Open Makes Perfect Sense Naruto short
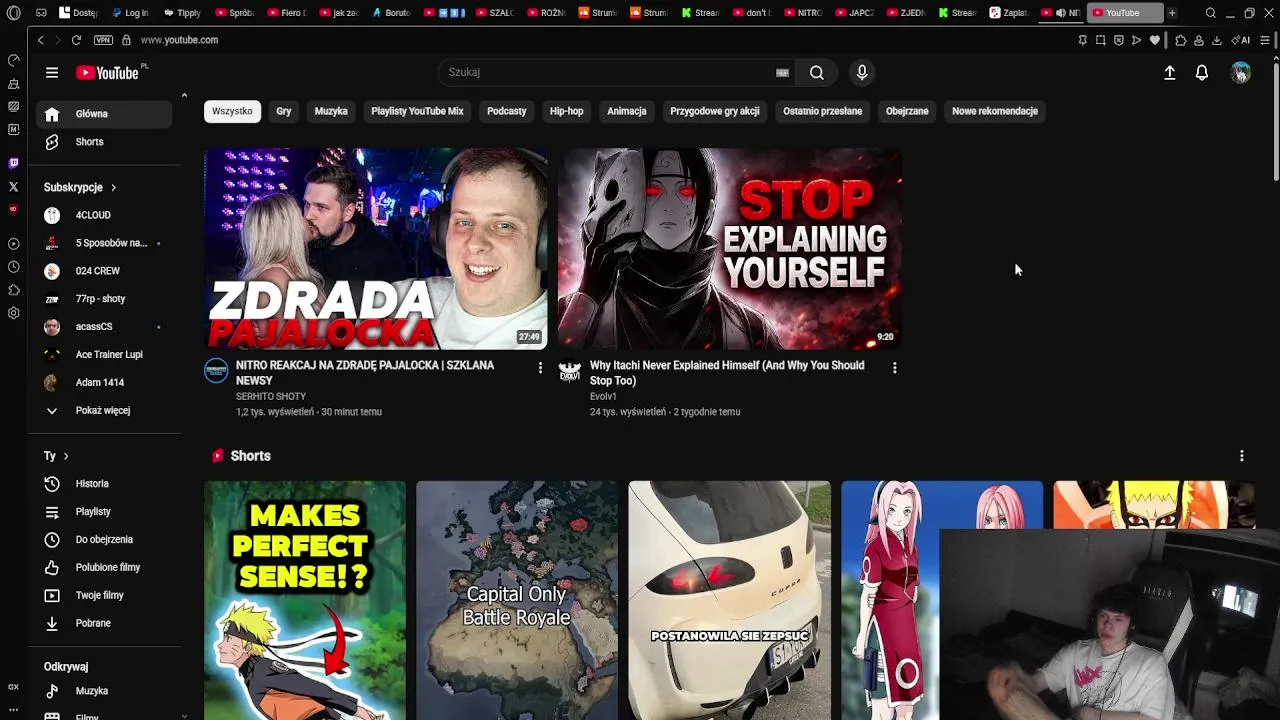 click(x=305, y=600)
